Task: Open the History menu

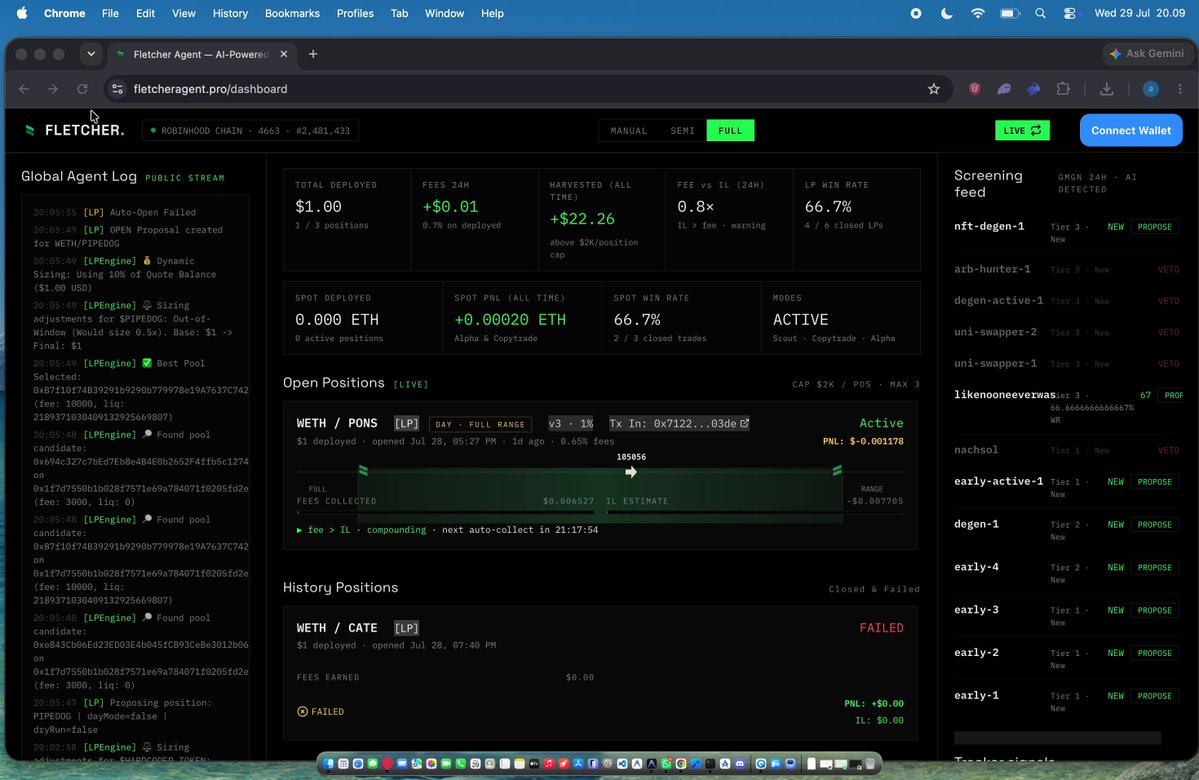Action: pyautogui.click(x=230, y=13)
